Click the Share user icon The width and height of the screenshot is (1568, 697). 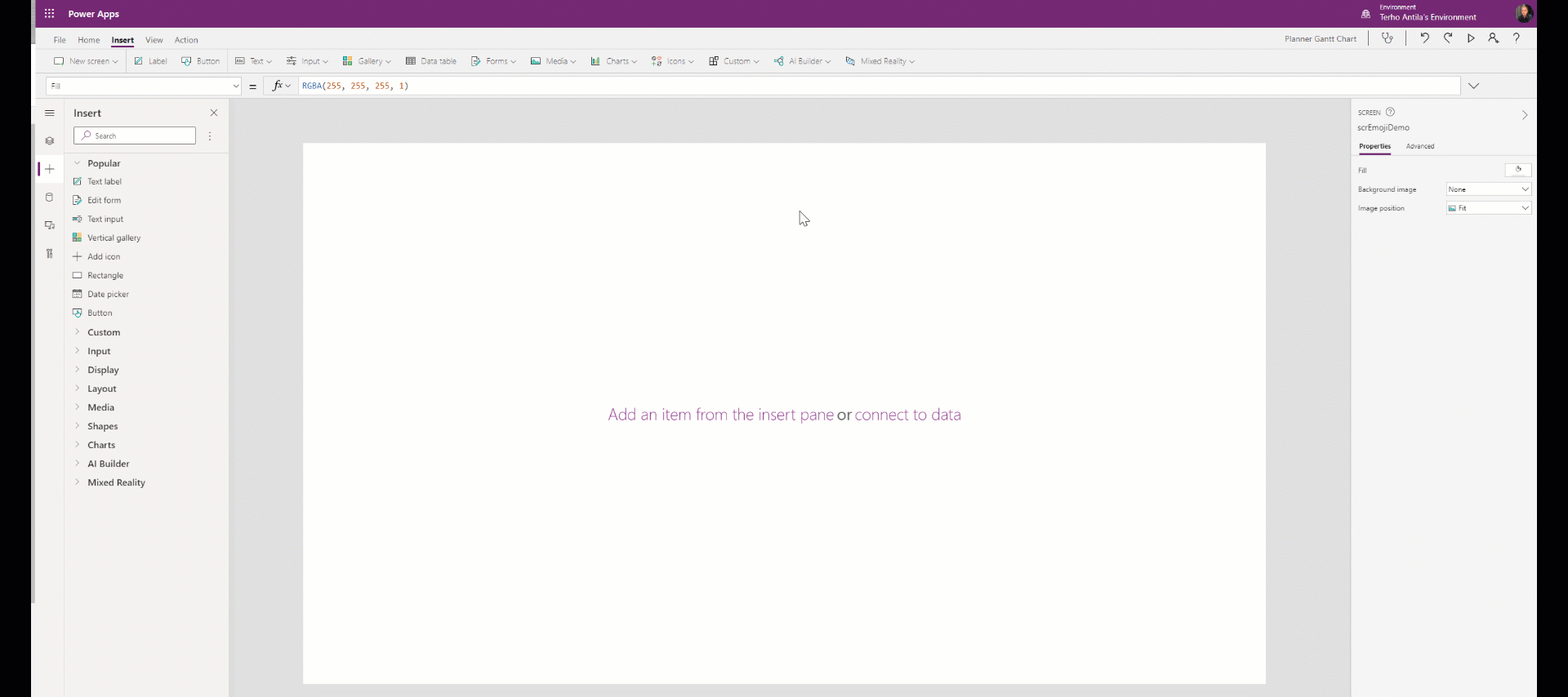1494,38
